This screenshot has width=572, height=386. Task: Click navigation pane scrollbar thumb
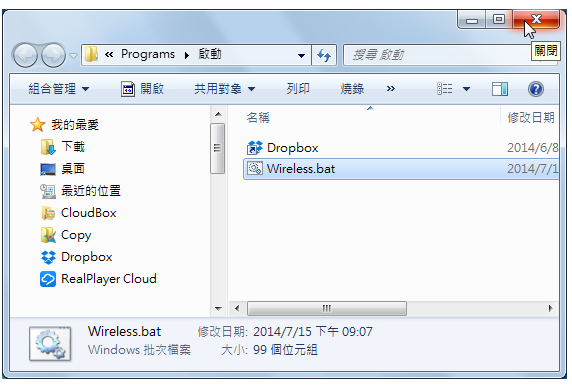point(217,148)
